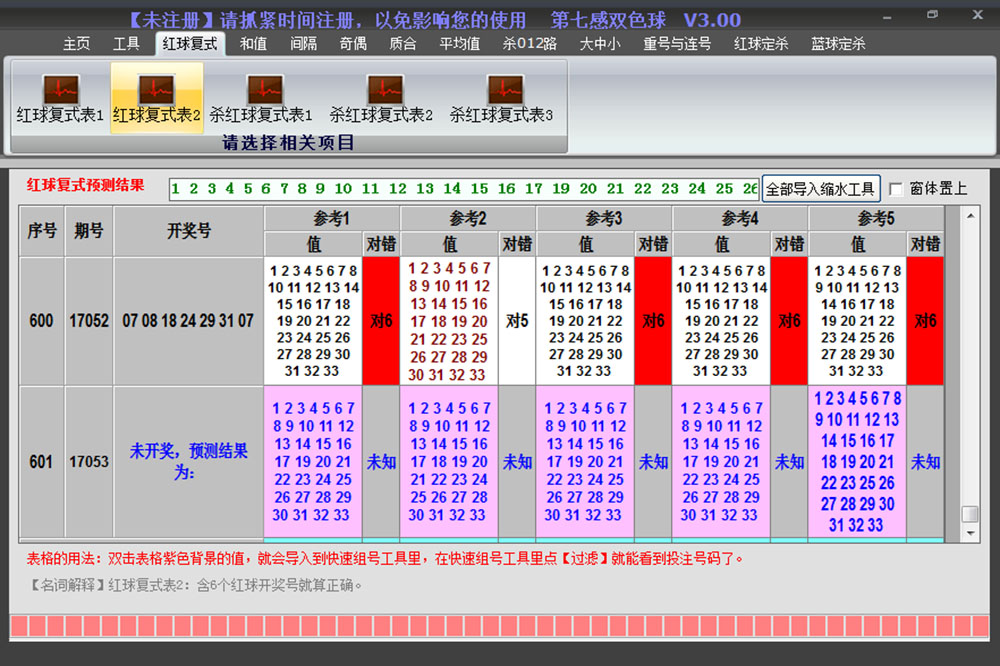
Task: Select the 参考5 purple value cell for 17053
Action: (857, 462)
